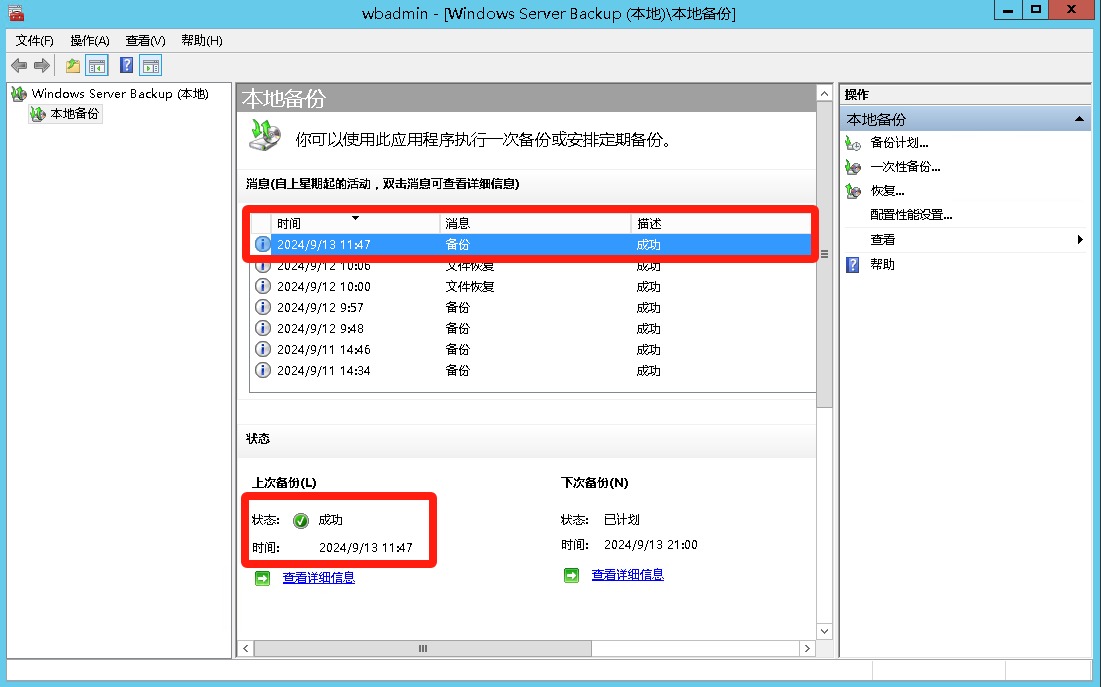Click the 恢复 recover icon
Viewport: 1101px width, 687px height.
point(853,191)
